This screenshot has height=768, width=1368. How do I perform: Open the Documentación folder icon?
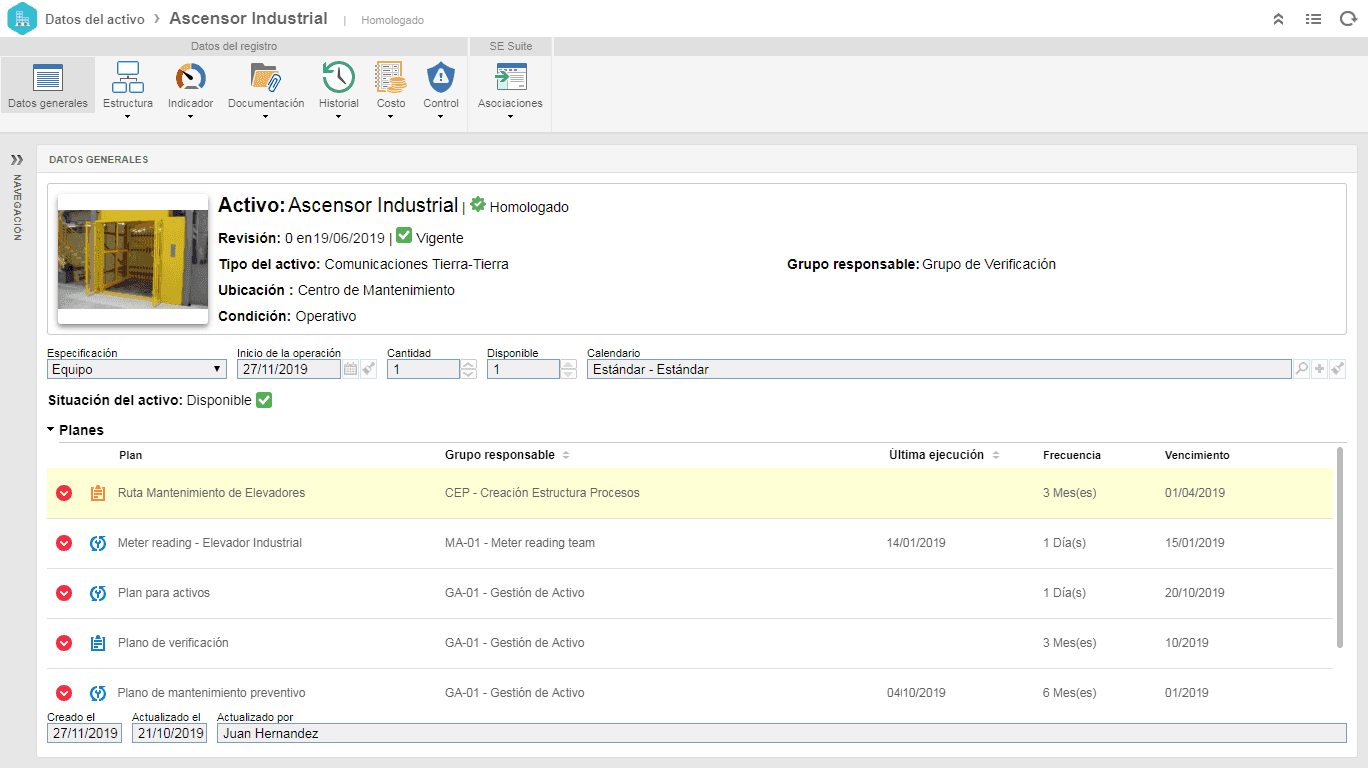266,77
